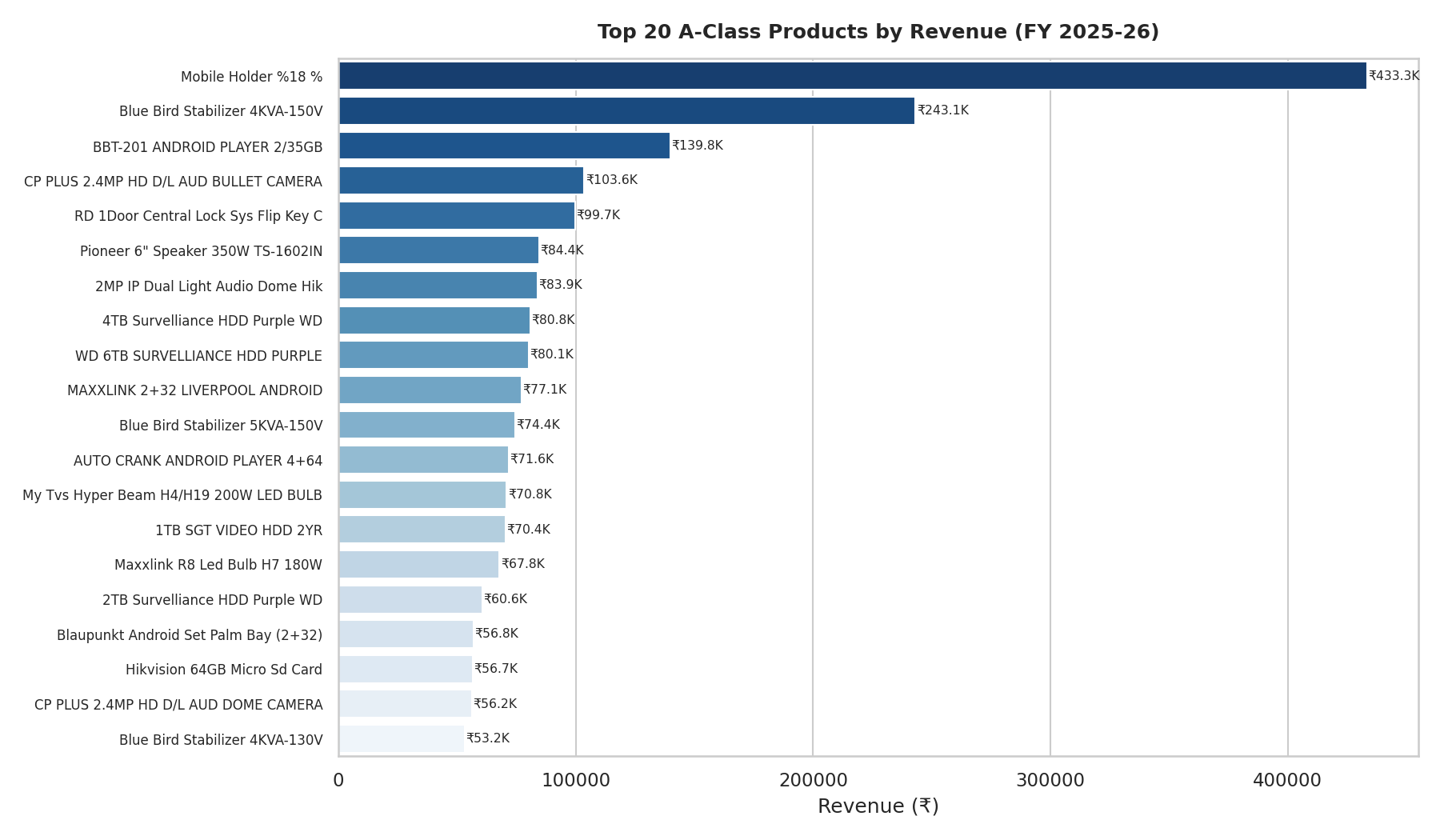Click 'AUTO CRANK ANDROID PLAYER 4+64' label

198,461
